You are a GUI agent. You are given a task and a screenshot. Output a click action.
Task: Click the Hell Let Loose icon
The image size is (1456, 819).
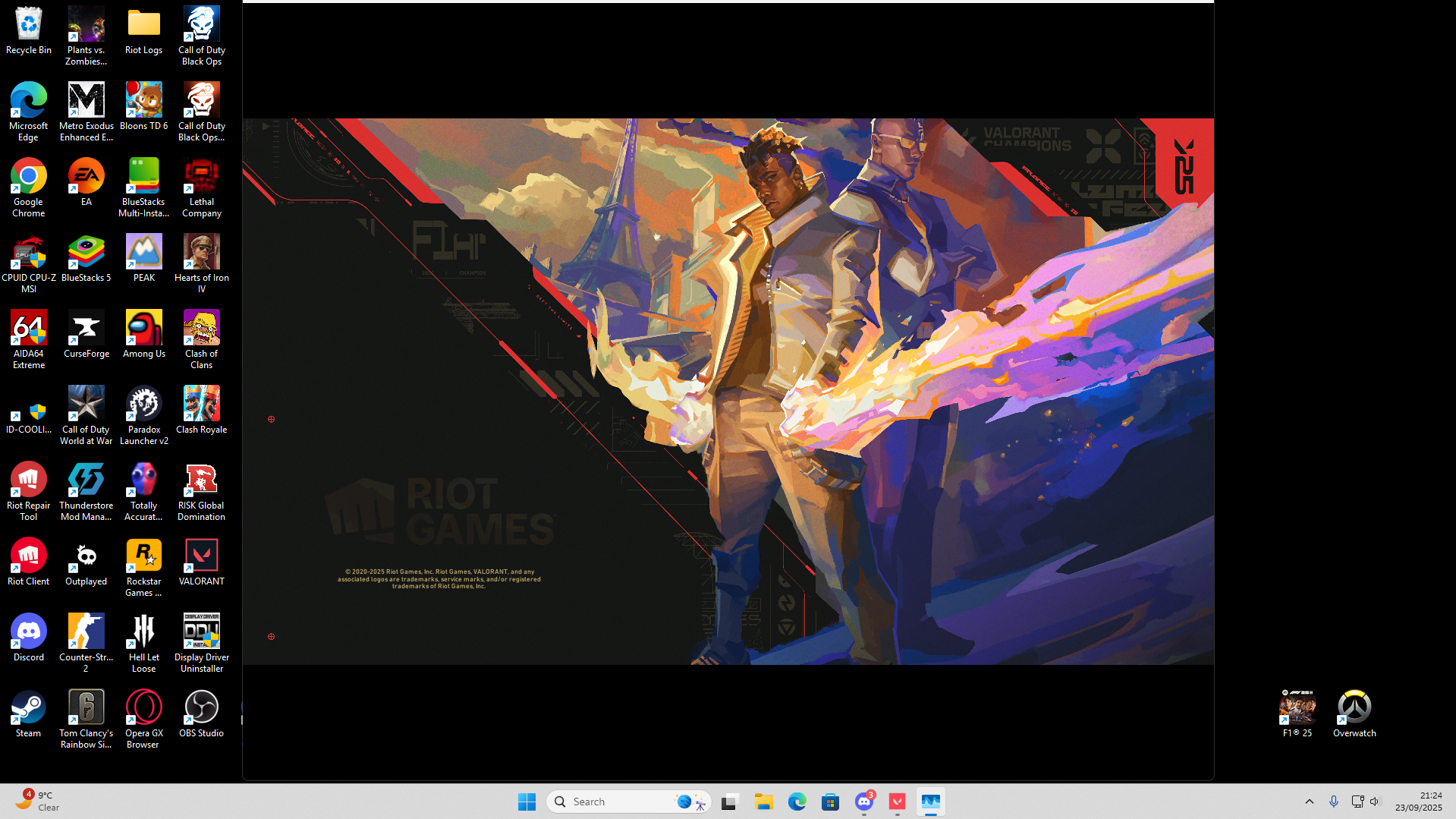coord(144,644)
